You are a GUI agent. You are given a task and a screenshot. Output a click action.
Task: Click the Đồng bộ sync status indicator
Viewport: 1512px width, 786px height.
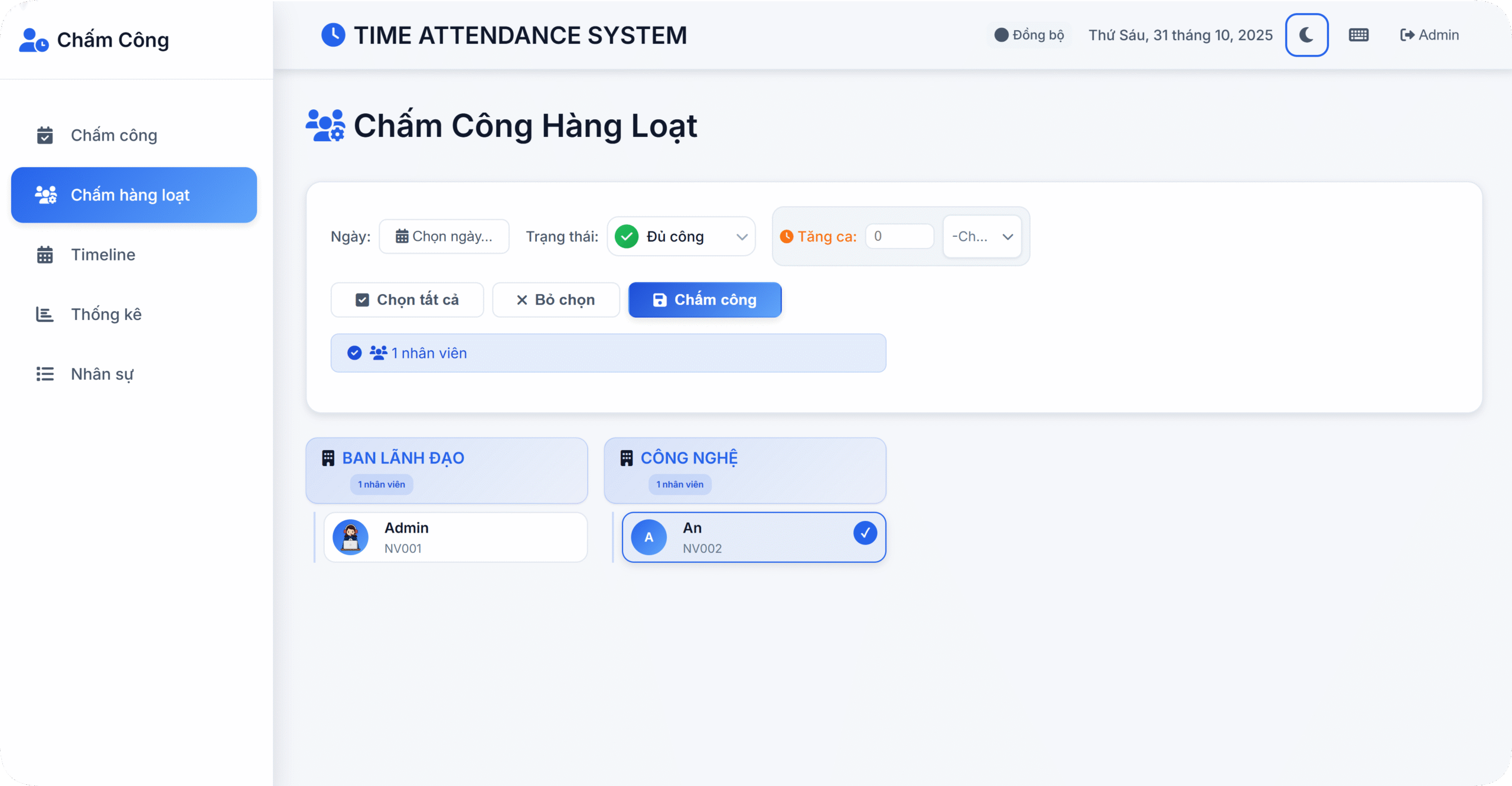click(1029, 35)
